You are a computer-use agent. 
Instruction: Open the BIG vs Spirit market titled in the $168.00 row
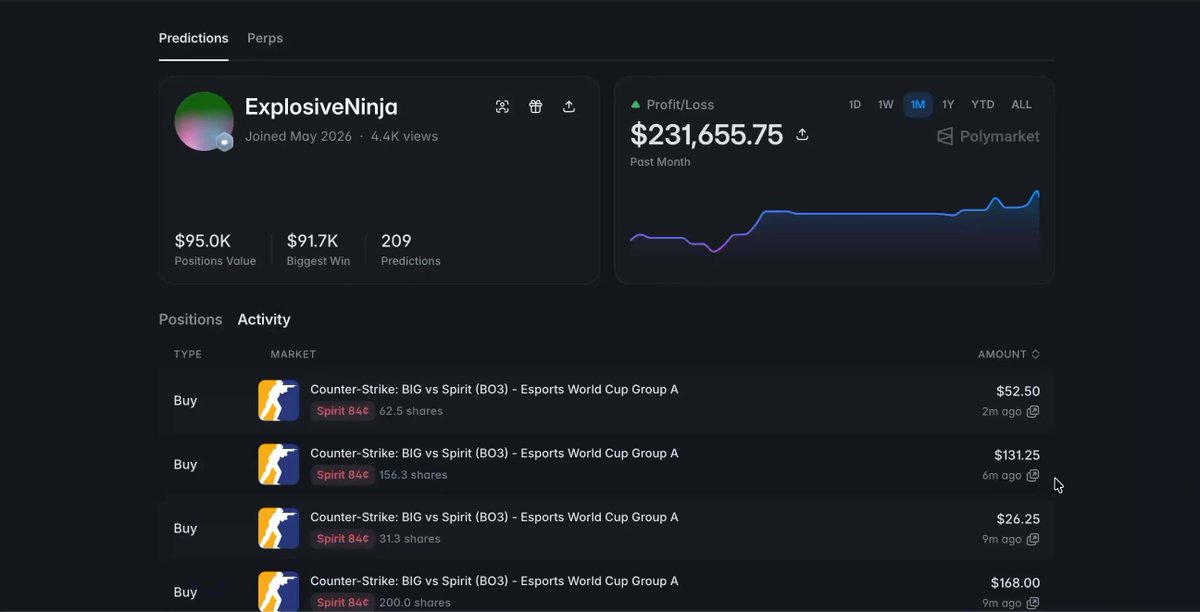point(494,582)
